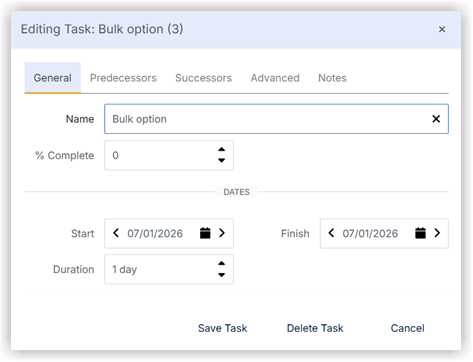The width and height of the screenshot is (473, 362).
Task: Increase % Complete with the up arrow
Action: click(221, 150)
